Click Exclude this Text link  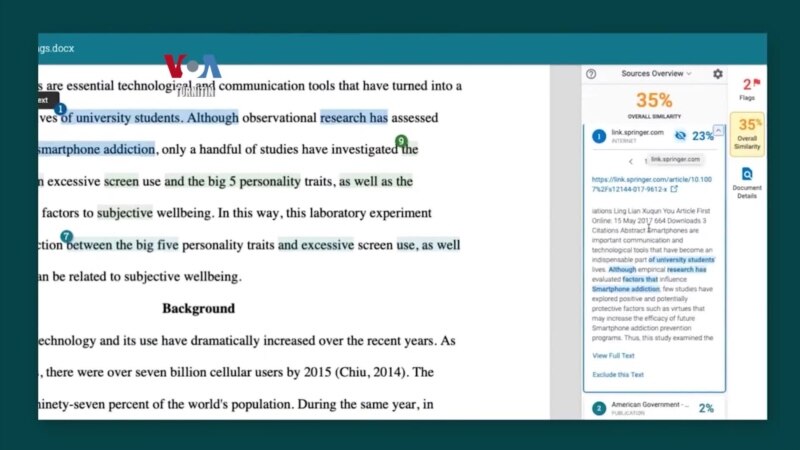[618, 374]
